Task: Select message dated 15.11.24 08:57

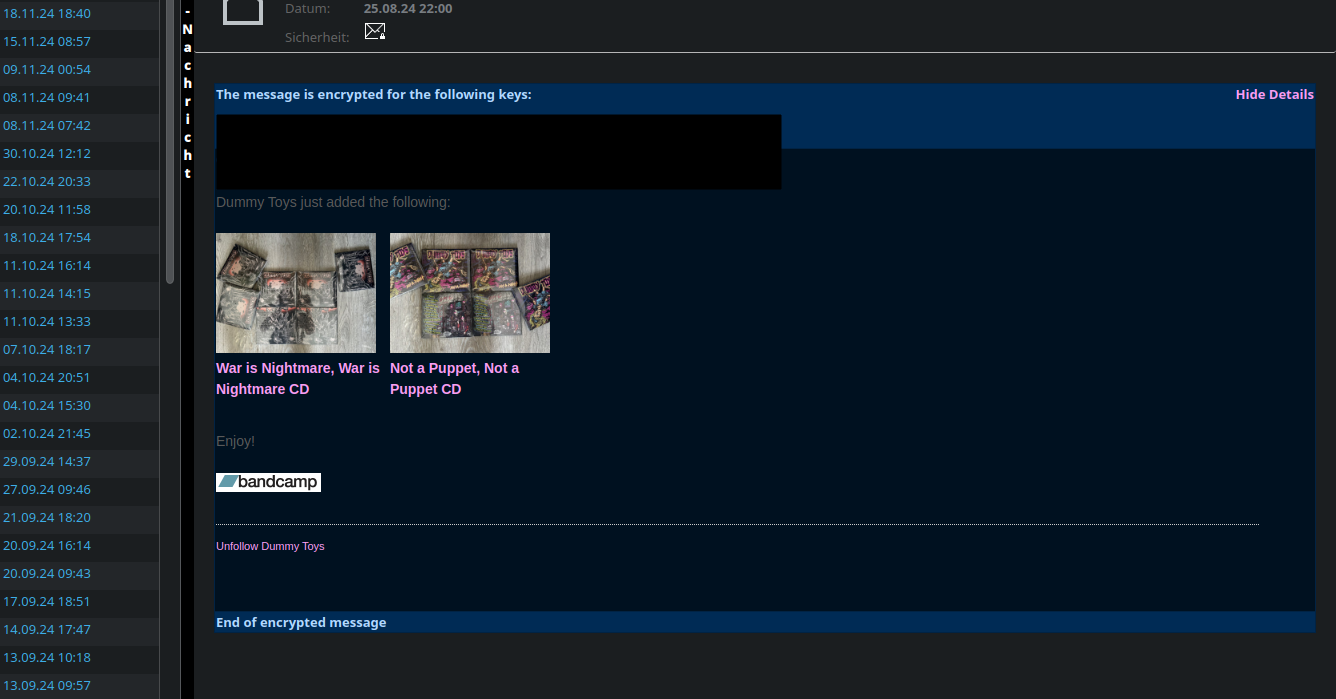Action: click(80, 42)
